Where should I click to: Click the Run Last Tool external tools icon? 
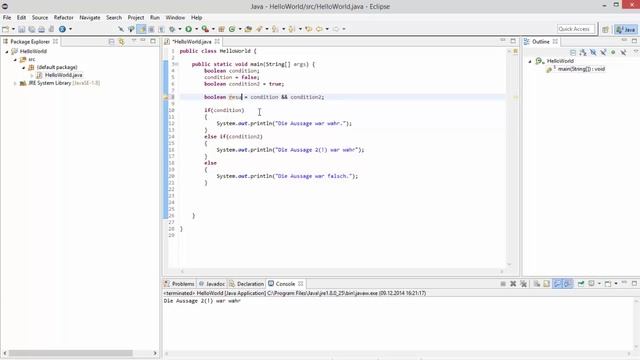coord(205,29)
